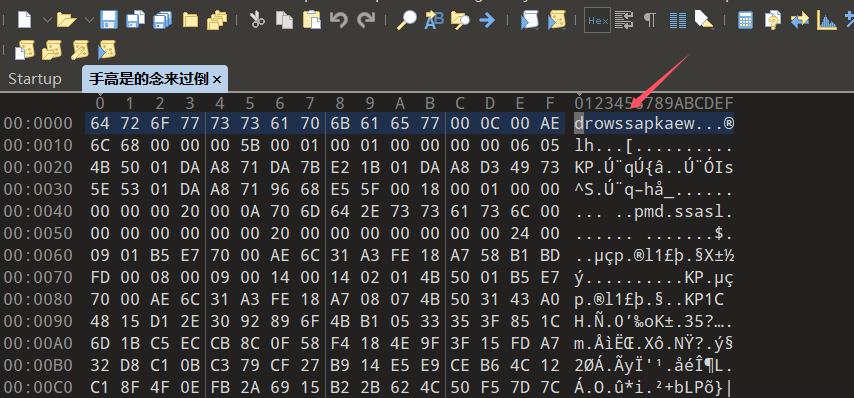Create new template with page-scroll icon
The height and width of the screenshot is (398, 854).
[25, 50]
